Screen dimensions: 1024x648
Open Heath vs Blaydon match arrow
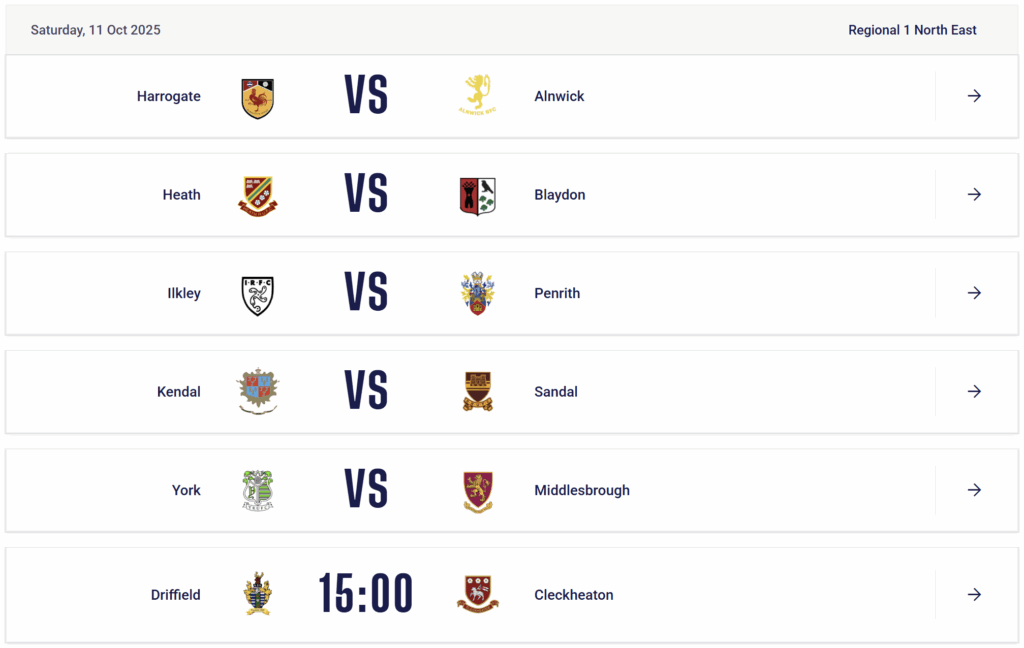click(974, 195)
